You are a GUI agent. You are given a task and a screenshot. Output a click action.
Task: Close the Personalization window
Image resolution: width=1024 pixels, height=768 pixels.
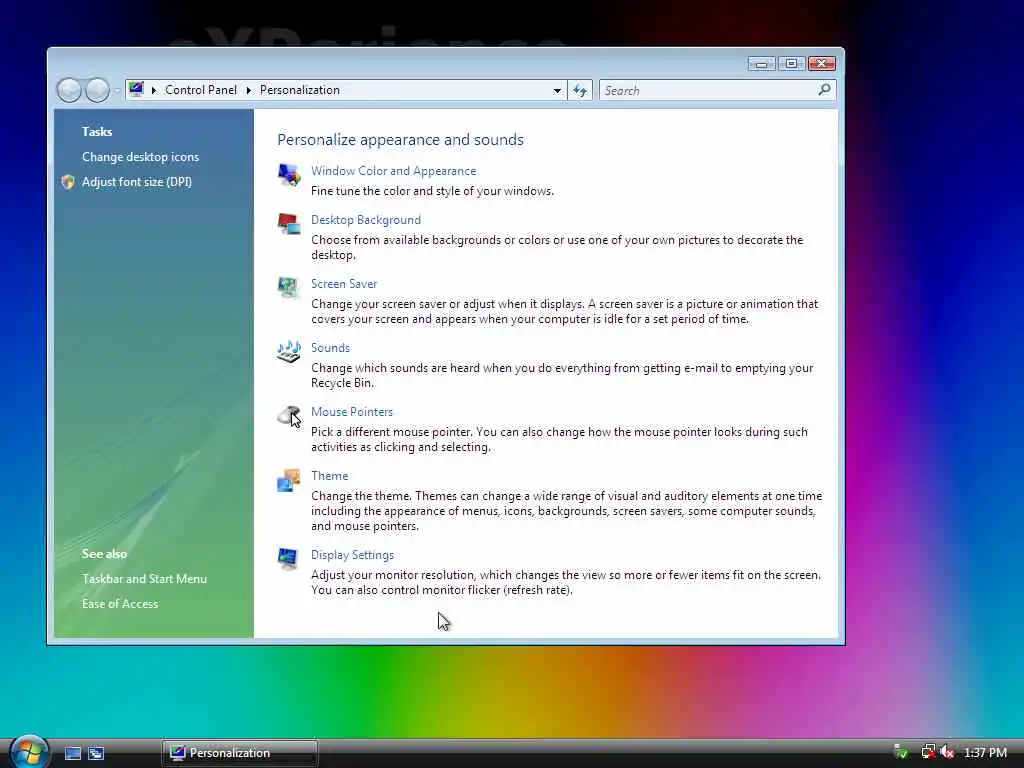[x=822, y=63]
